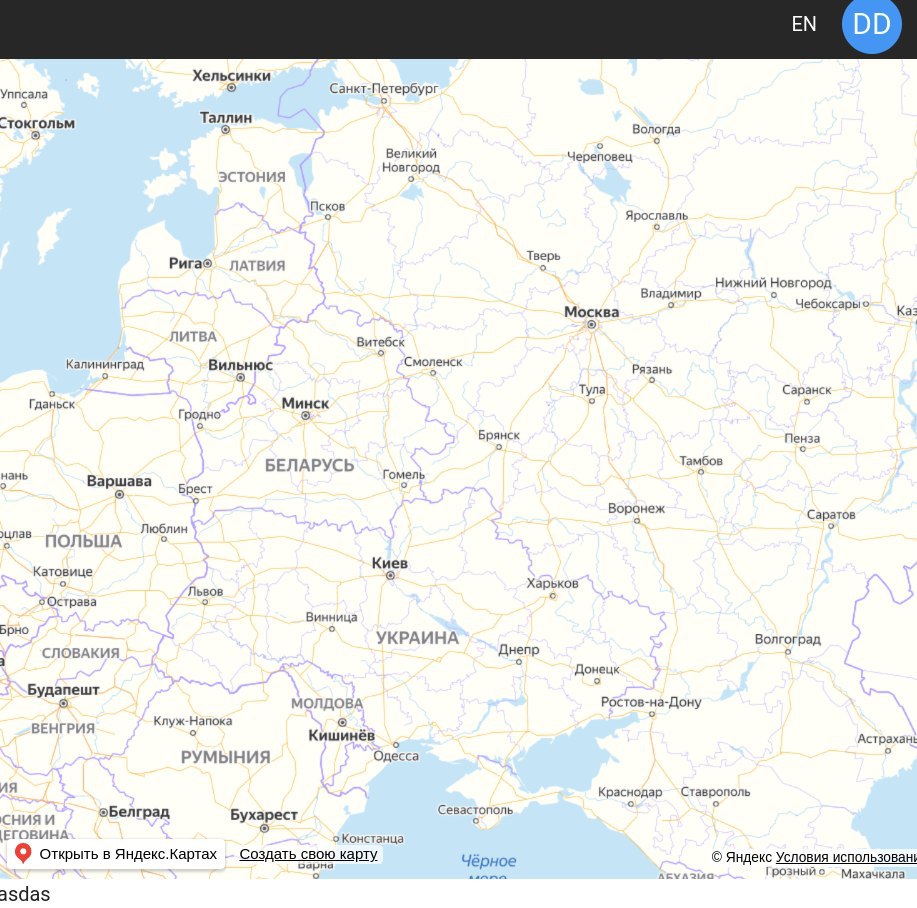Click the Краснодар city label
917x908 pixels.
(630, 792)
